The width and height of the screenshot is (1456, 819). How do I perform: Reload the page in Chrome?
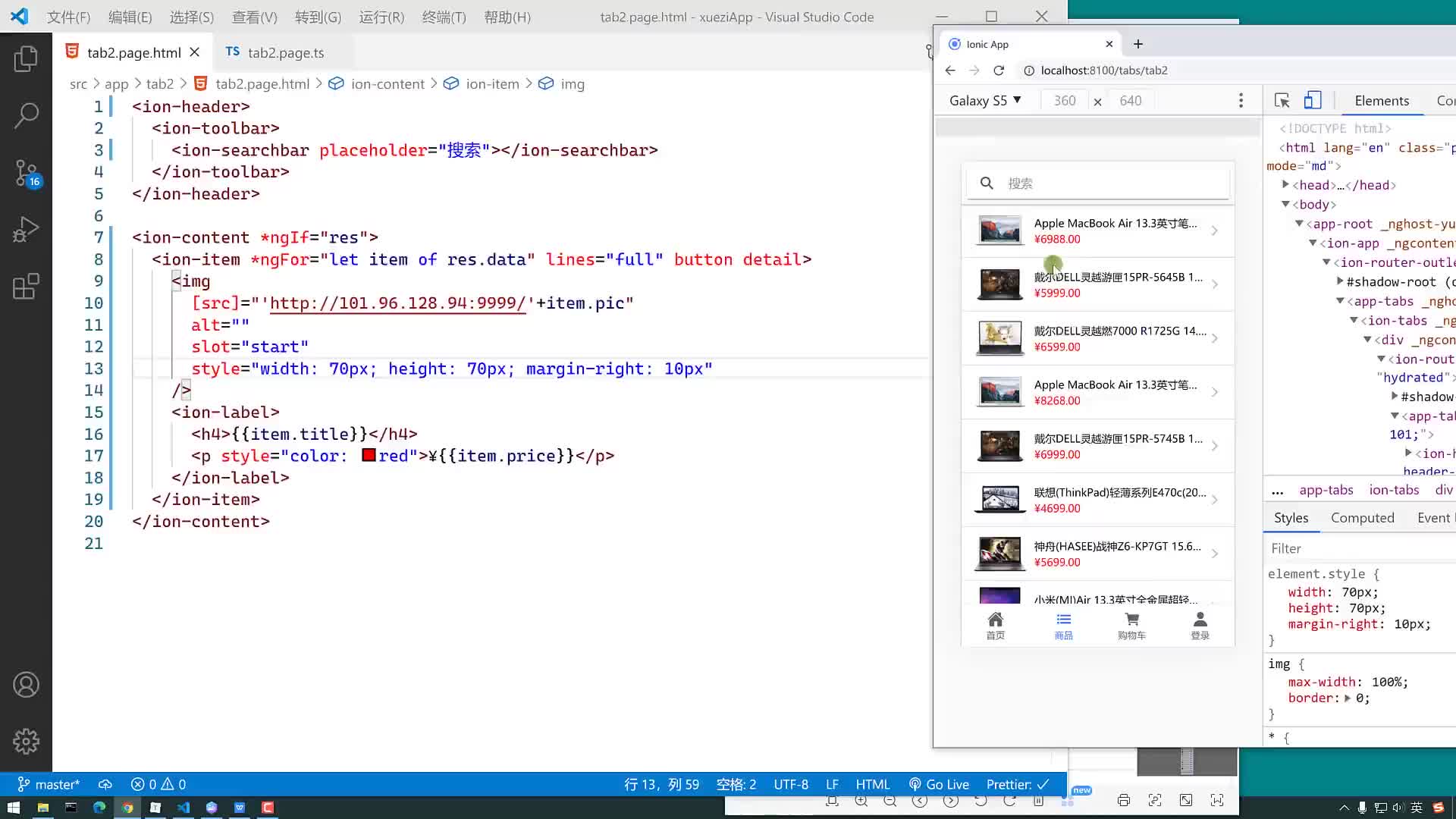point(999,71)
